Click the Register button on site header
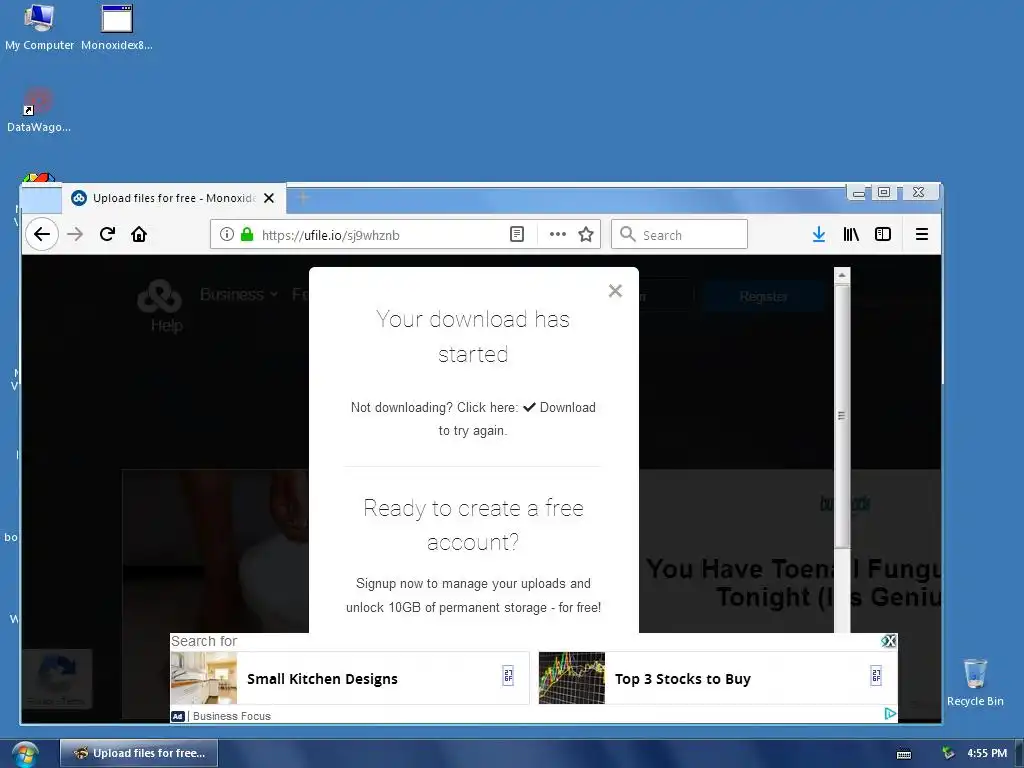The height and width of the screenshot is (768, 1024). [x=763, y=296]
